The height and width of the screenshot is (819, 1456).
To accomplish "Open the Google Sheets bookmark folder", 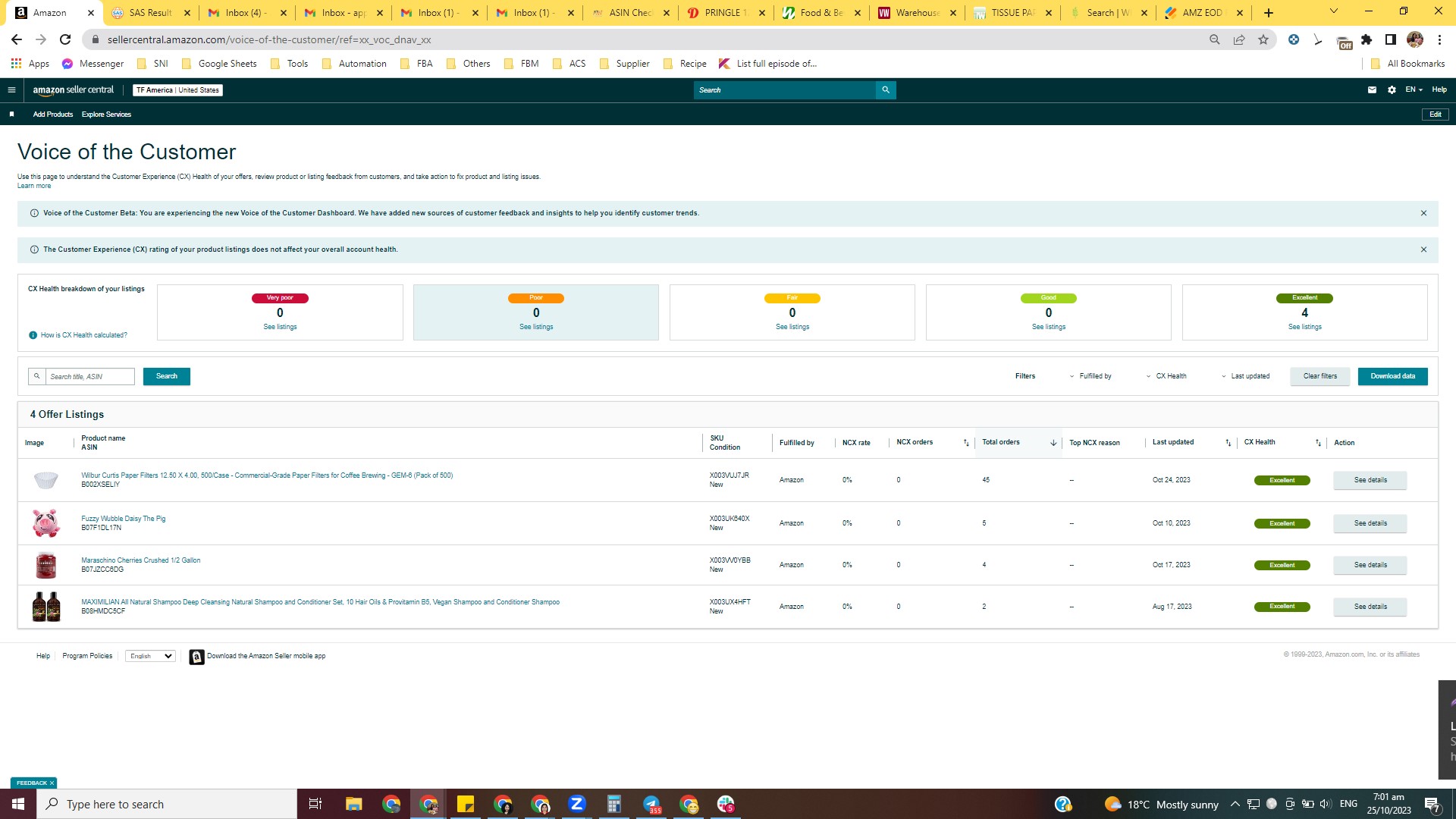I will click(x=218, y=64).
